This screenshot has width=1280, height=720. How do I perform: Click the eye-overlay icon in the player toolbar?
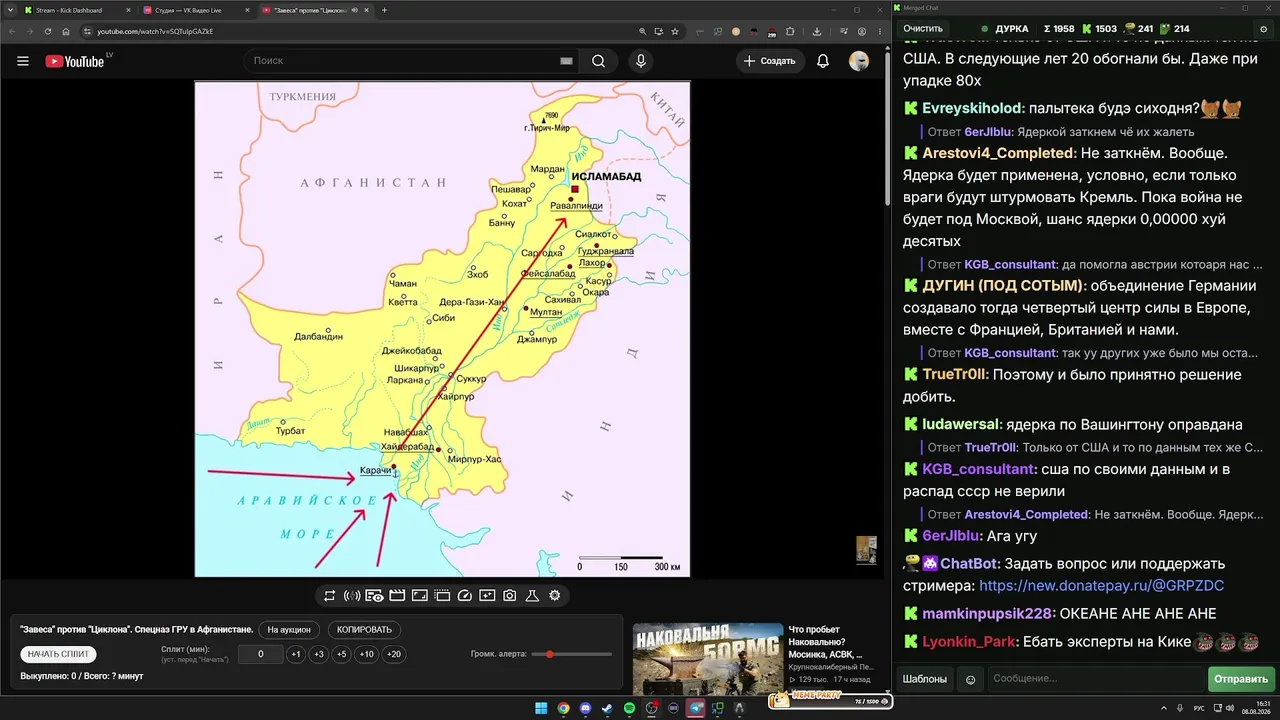pos(374,596)
